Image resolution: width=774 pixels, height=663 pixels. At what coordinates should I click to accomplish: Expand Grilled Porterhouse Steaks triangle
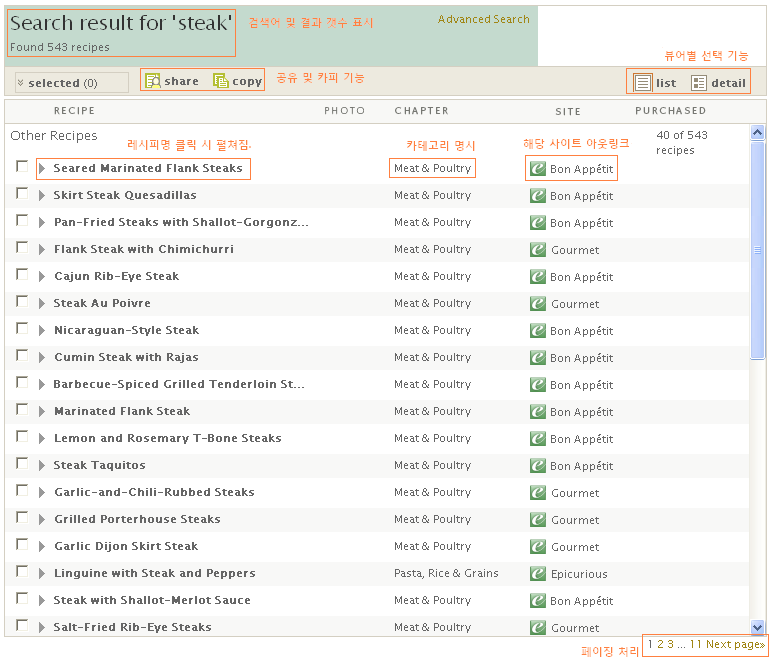click(42, 519)
